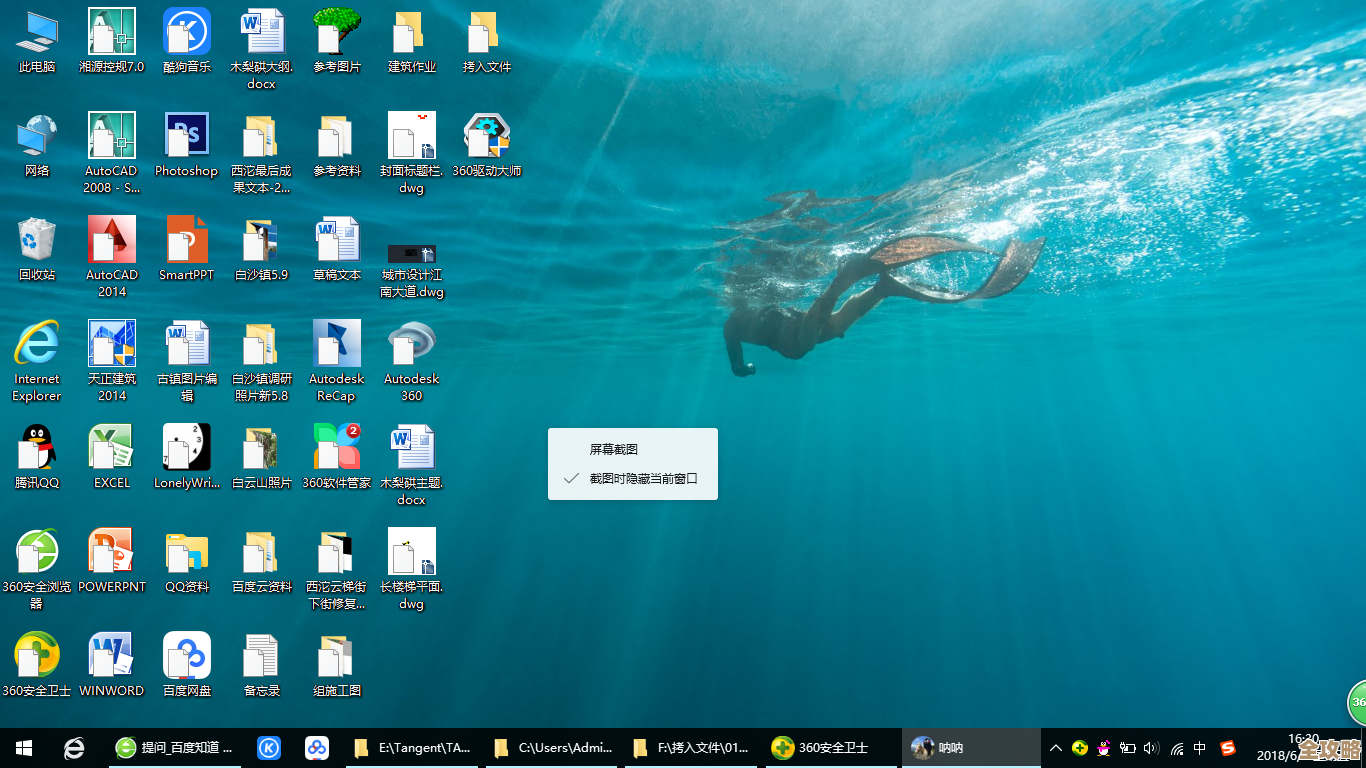Image resolution: width=1366 pixels, height=768 pixels.
Task: Click the Windows Start button
Action: tap(23, 747)
